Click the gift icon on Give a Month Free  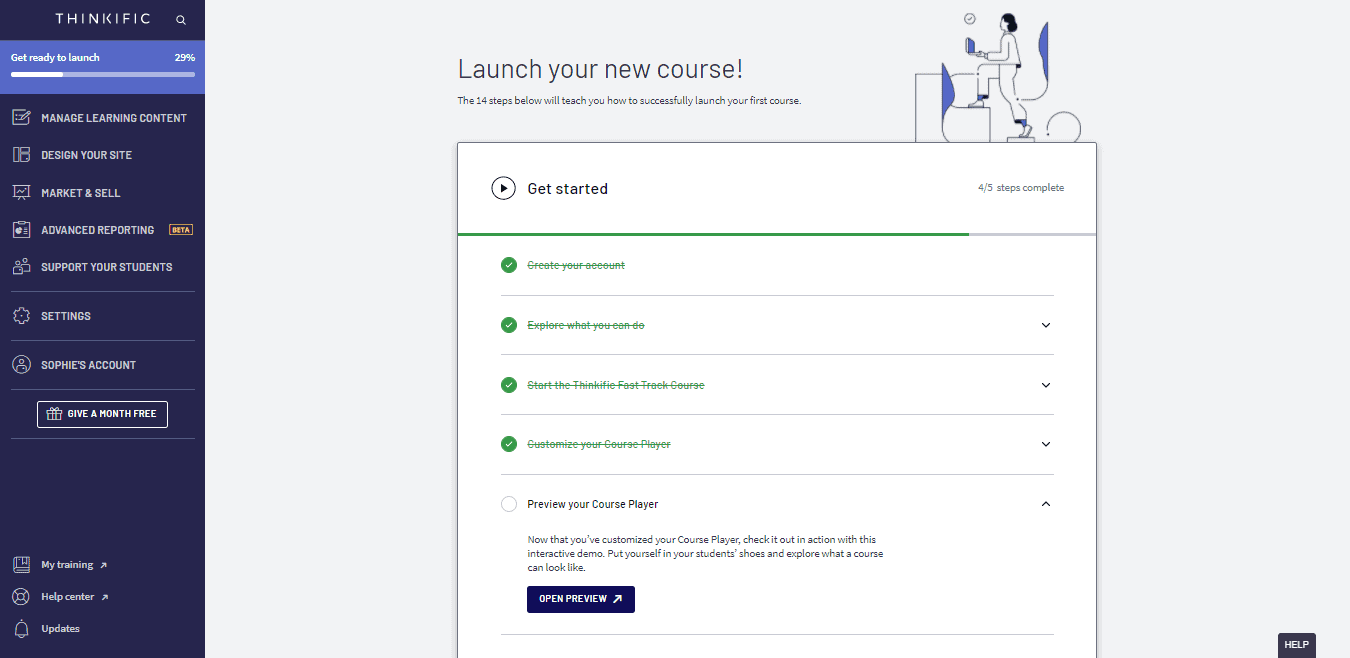(55, 414)
